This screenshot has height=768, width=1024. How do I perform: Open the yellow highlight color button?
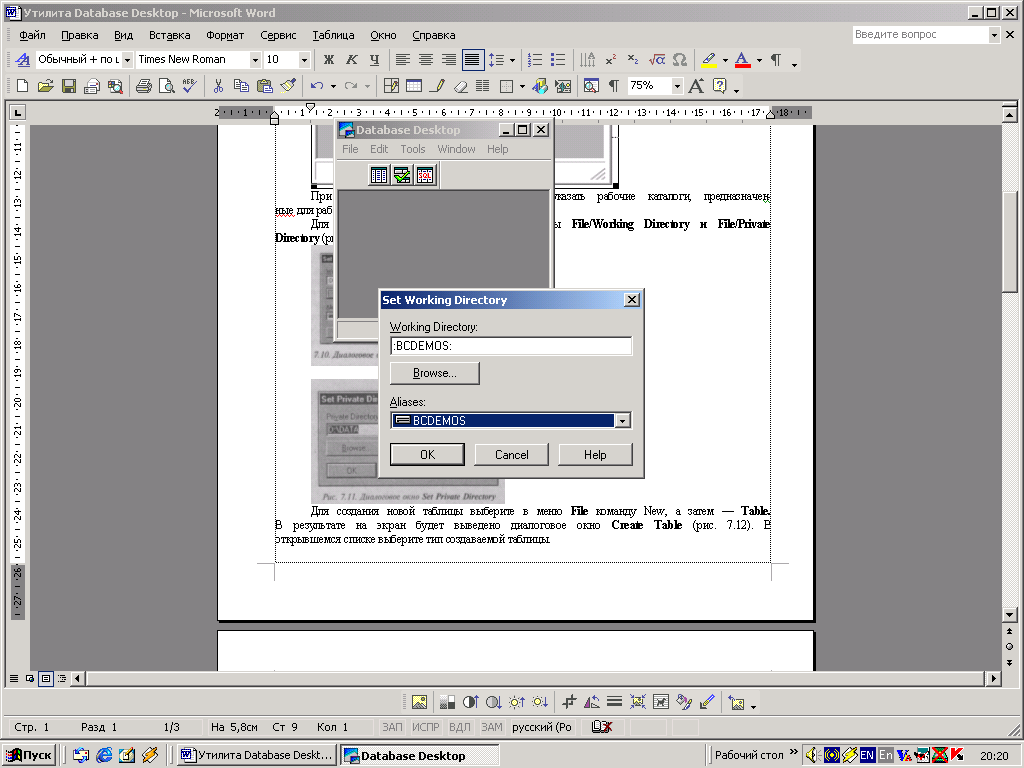[x=709, y=60]
